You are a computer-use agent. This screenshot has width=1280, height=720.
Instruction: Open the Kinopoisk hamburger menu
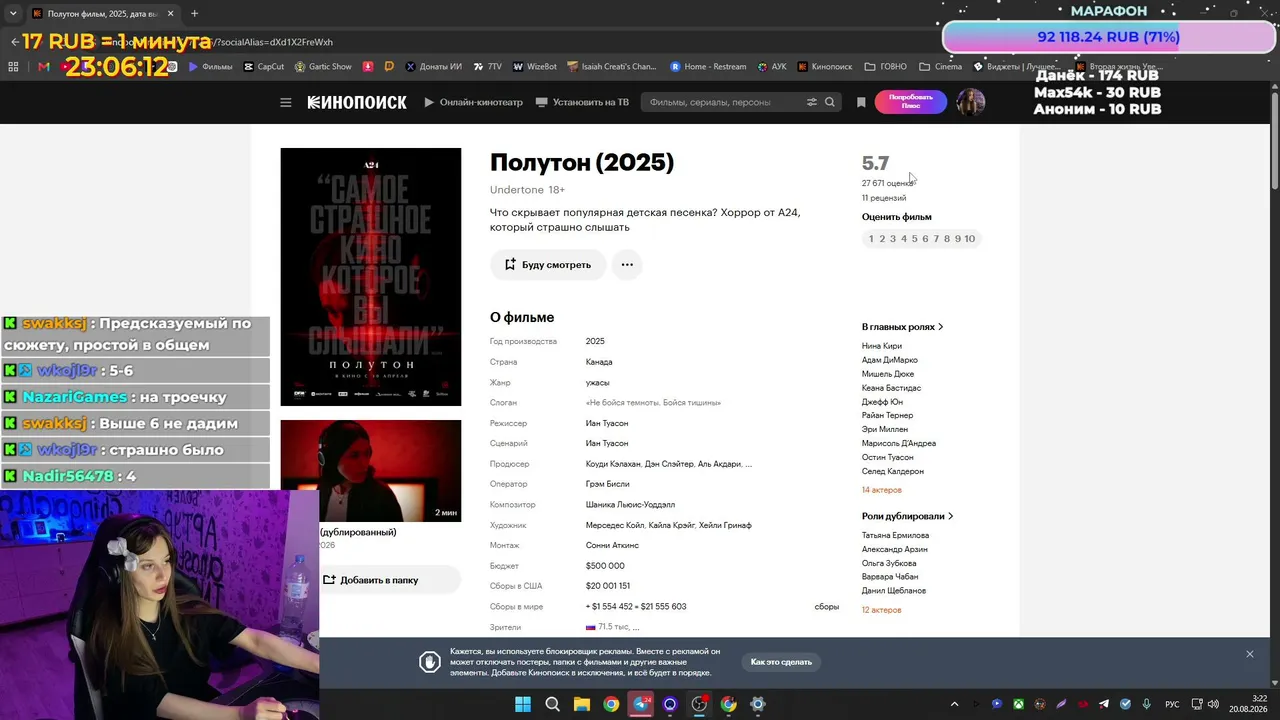(x=286, y=102)
